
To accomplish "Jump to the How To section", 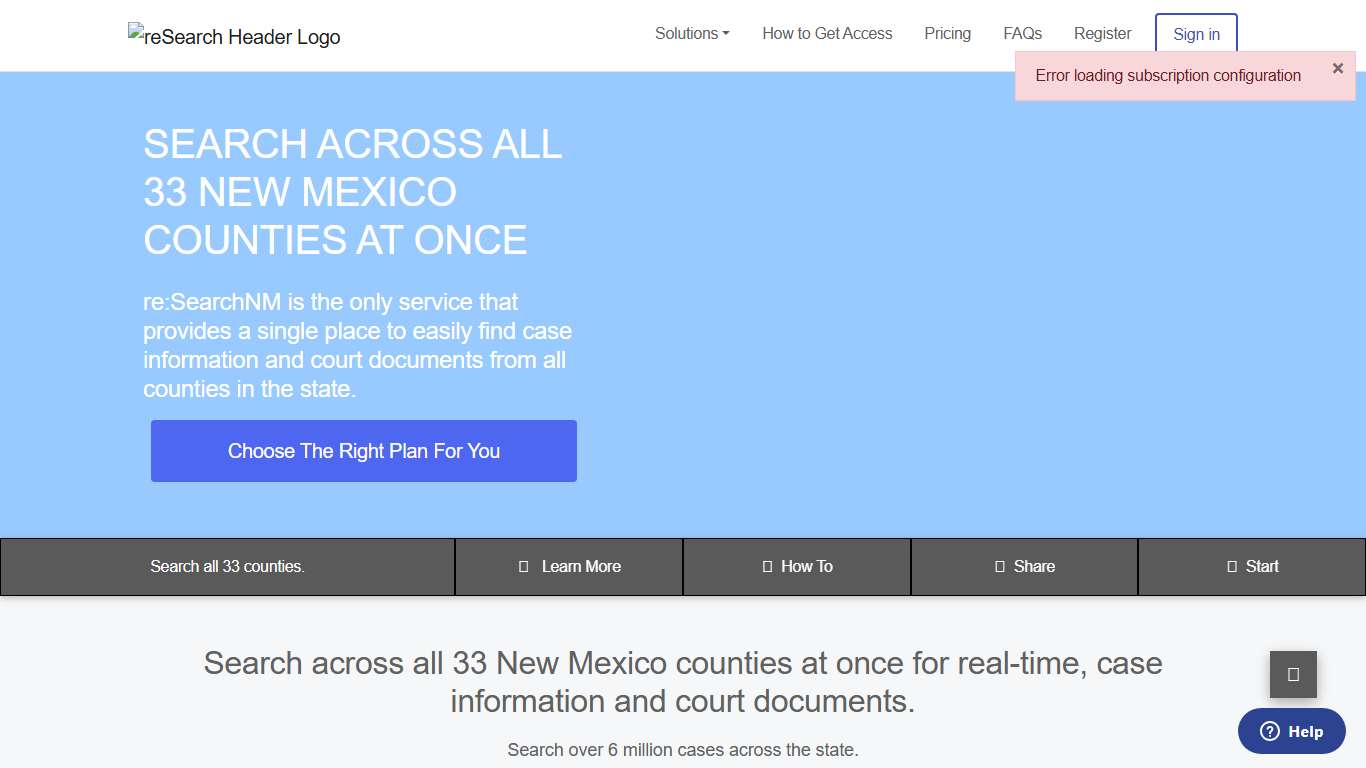I will (x=797, y=566).
